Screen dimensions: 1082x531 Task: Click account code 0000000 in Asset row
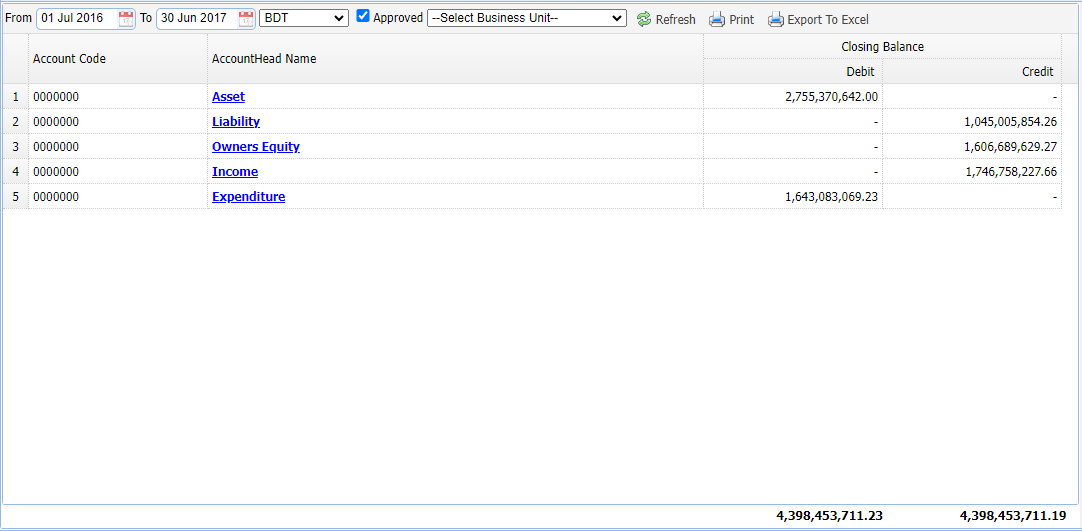(56, 97)
